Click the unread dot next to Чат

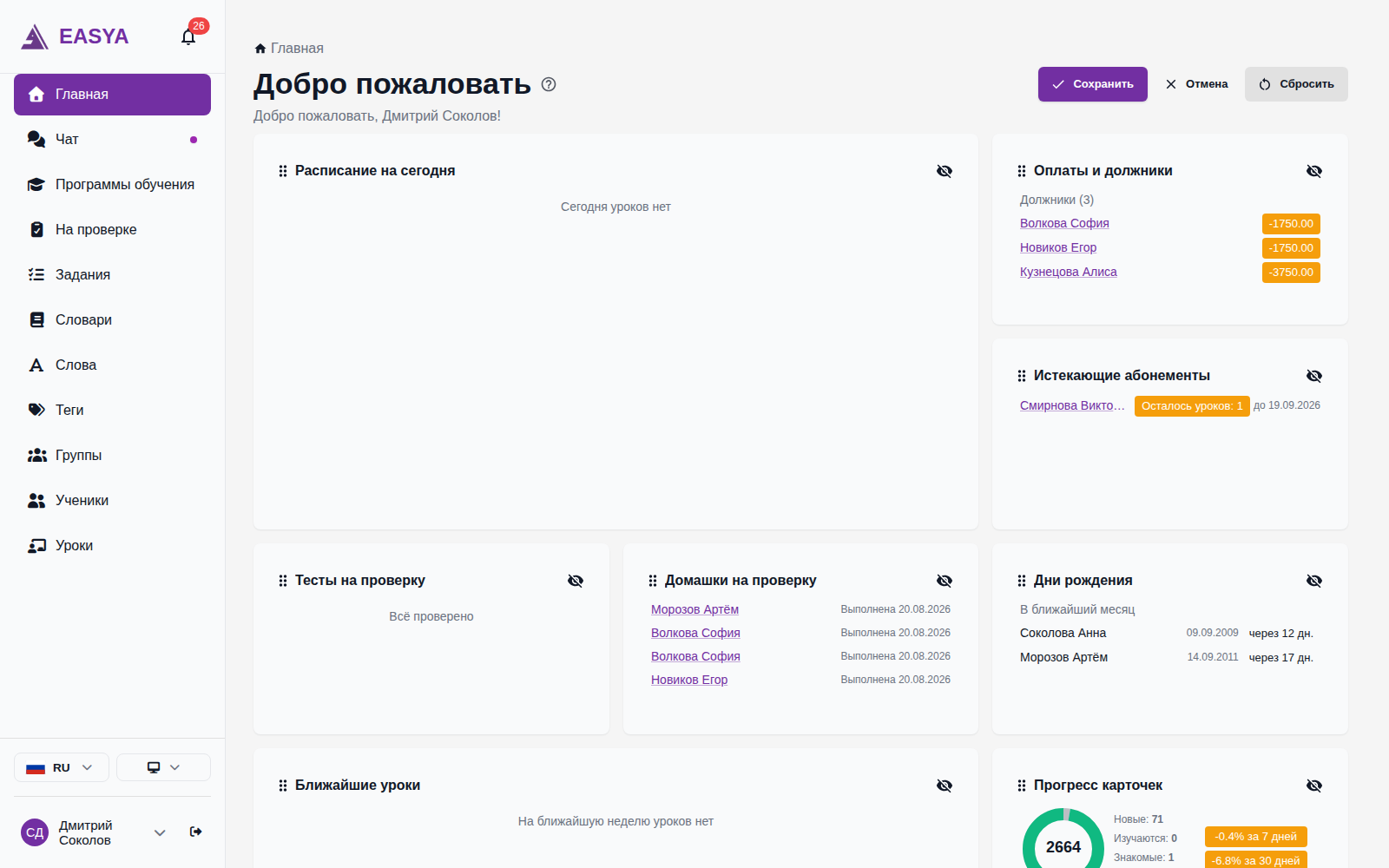pos(194,140)
